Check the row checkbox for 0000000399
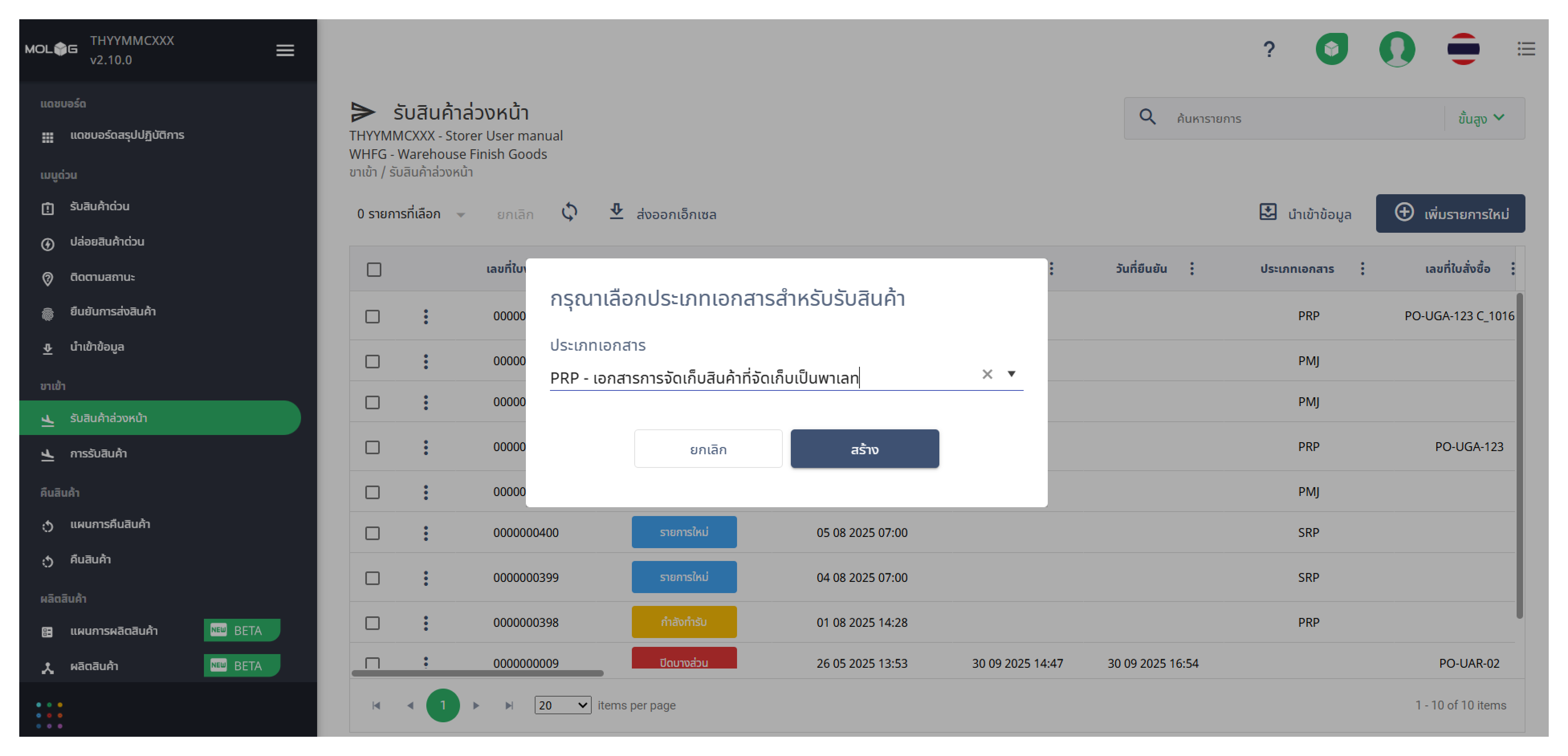 pos(373,578)
